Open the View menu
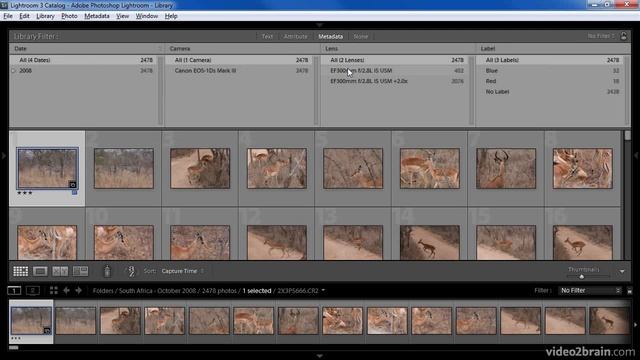The image size is (640, 360). coord(122,16)
